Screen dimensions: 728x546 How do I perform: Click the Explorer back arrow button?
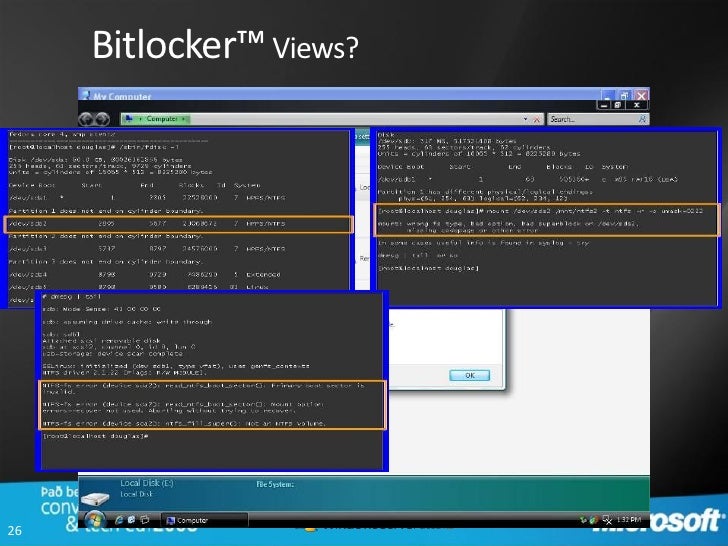tap(86, 119)
